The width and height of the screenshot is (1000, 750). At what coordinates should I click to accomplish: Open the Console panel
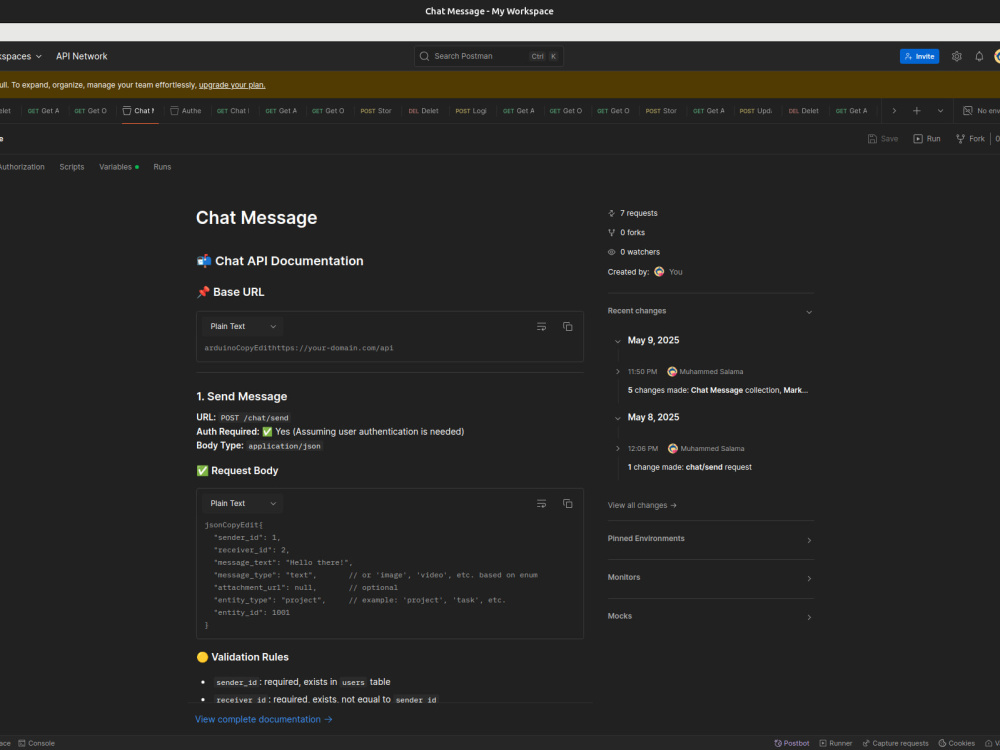click(x=36, y=743)
